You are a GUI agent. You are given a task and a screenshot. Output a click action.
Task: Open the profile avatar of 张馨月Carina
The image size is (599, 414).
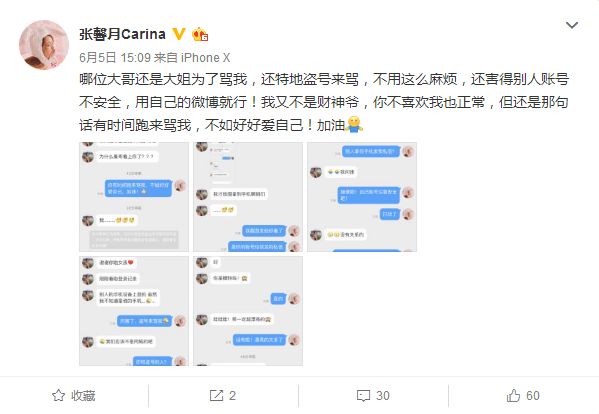coord(44,45)
